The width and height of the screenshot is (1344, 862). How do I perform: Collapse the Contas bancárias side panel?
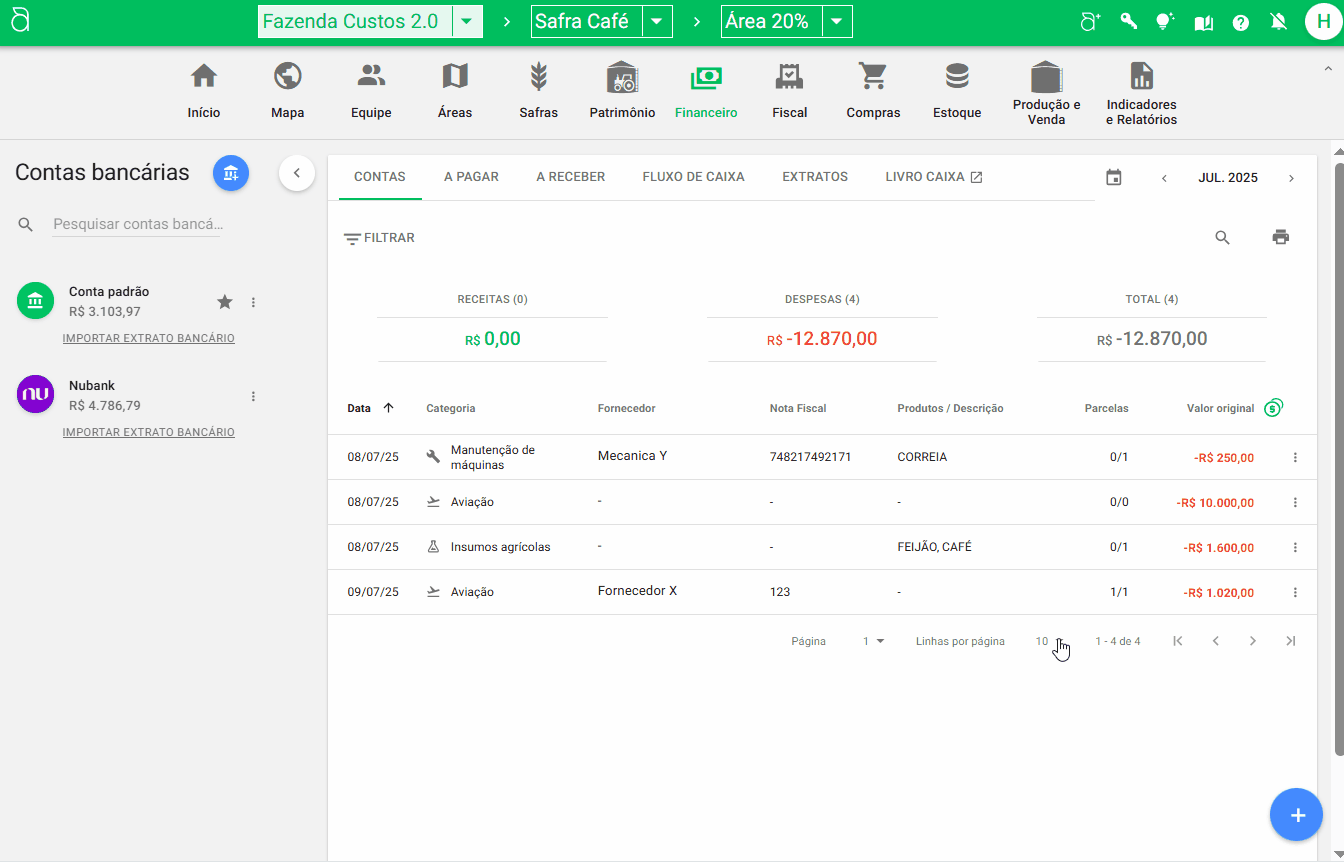pos(296,173)
